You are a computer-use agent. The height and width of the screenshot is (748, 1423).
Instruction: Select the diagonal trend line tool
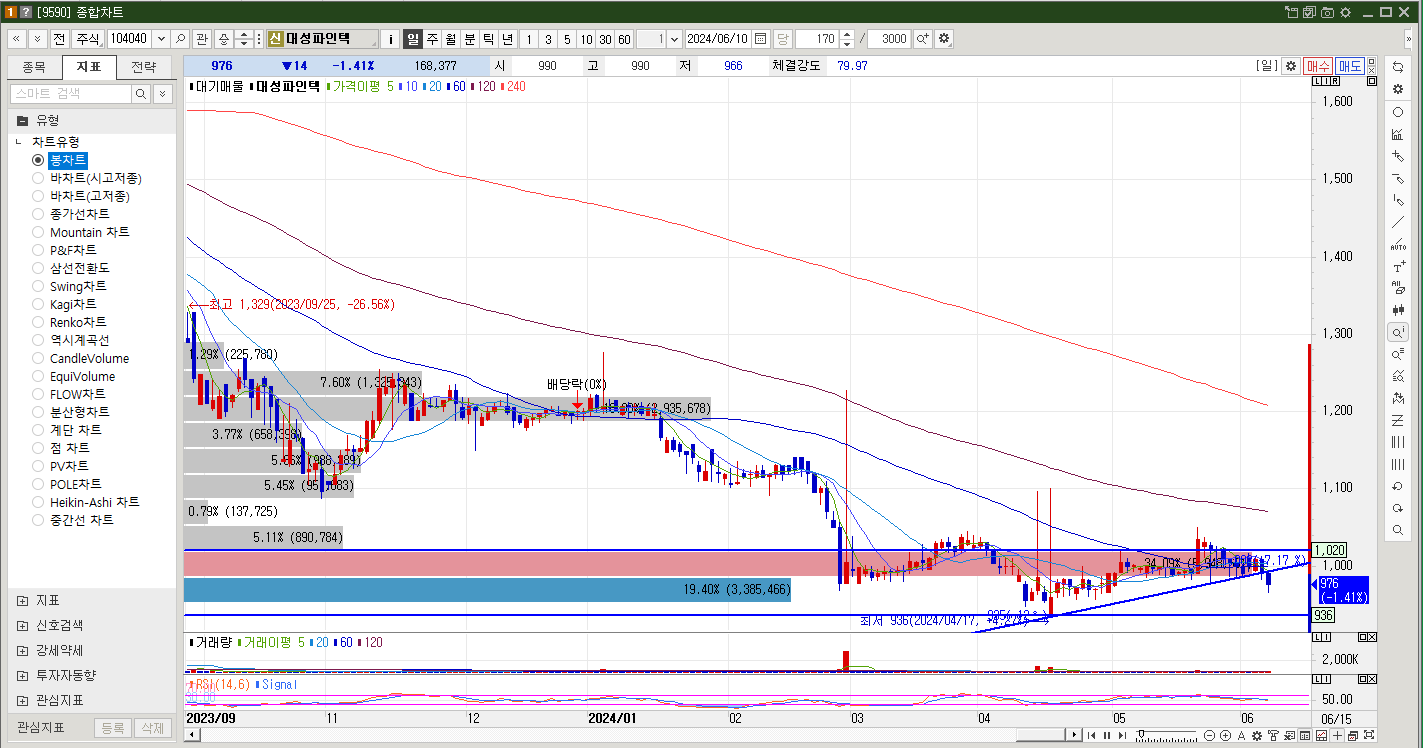point(1398,222)
